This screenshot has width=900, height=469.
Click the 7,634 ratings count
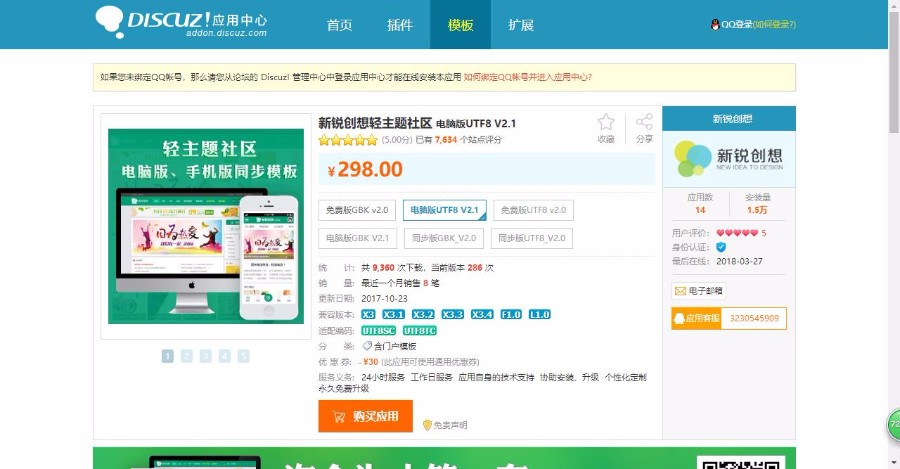[446, 139]
